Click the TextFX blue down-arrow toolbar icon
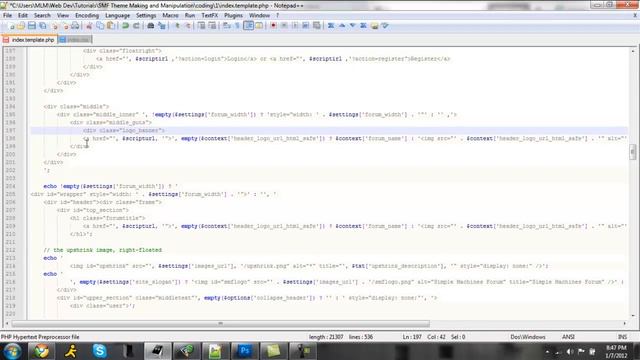The width and height of the screenshot is (640, 360). tap(353, 26)
